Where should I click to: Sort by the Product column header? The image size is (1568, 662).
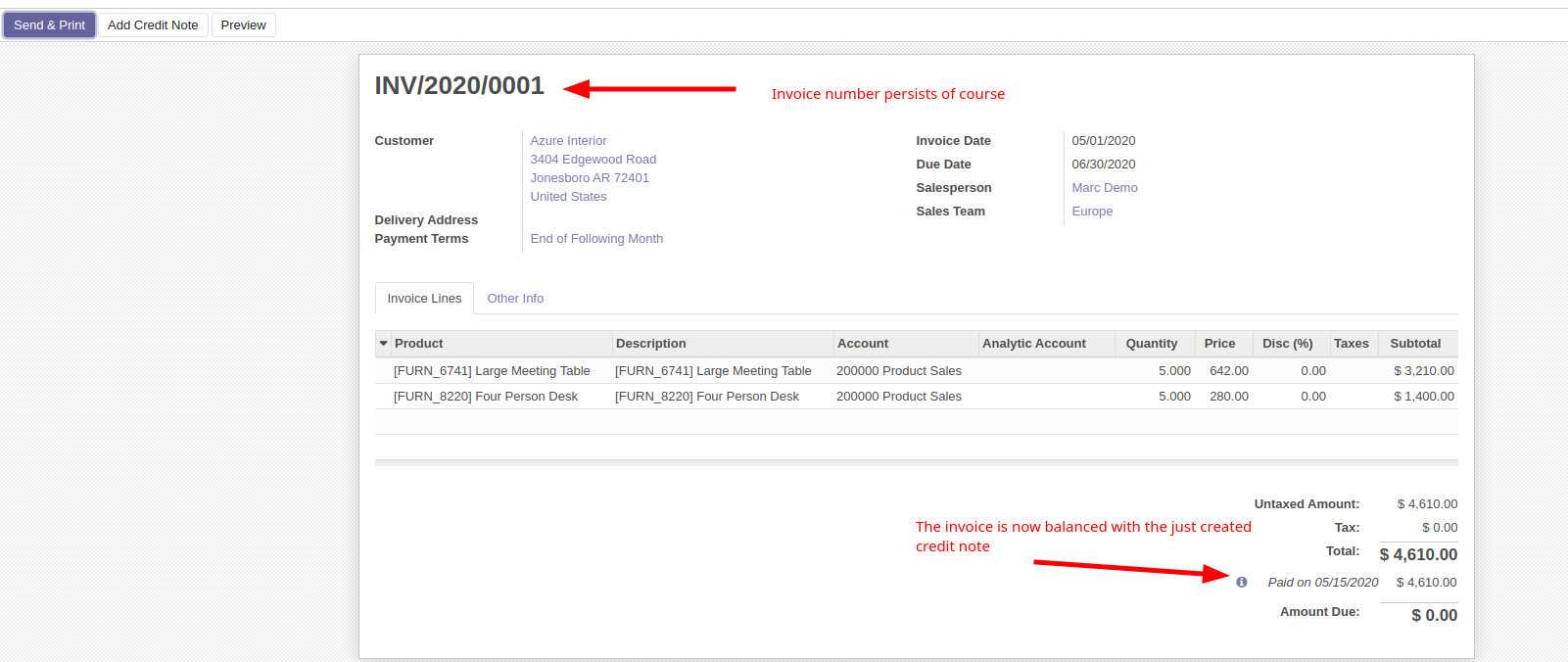pos(419,344)
